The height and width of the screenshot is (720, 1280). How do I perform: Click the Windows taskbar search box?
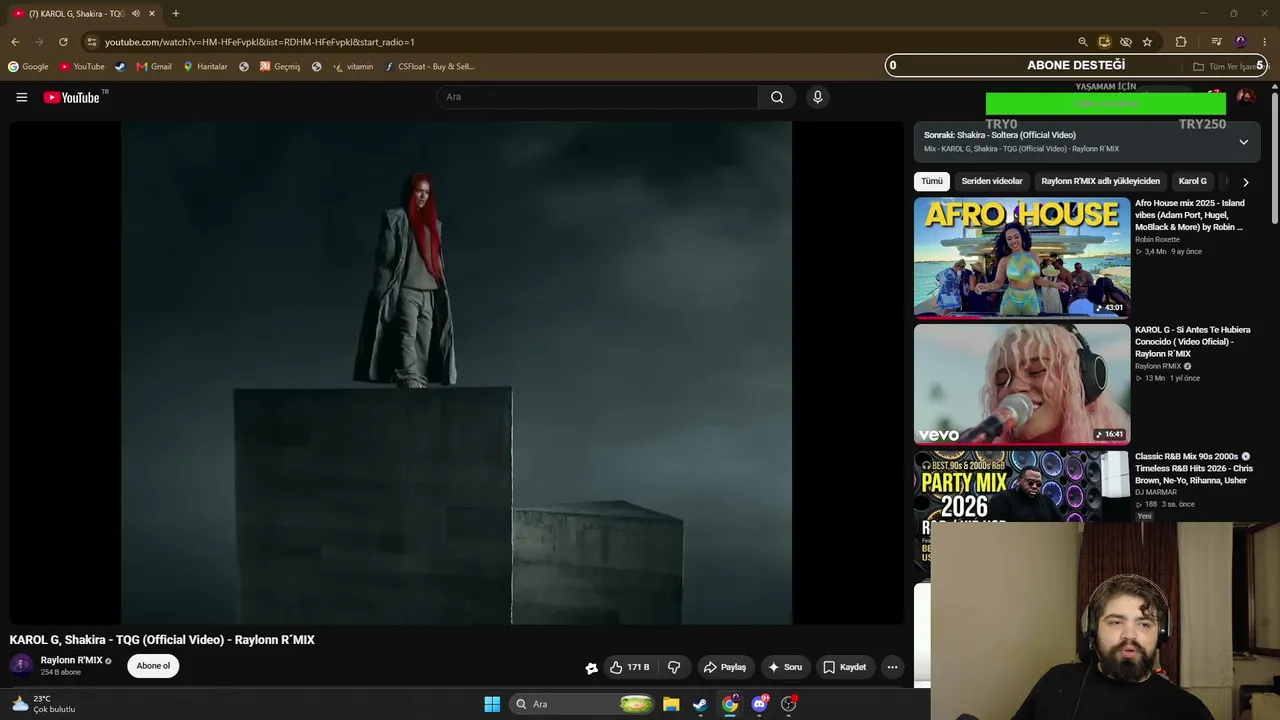582,704
